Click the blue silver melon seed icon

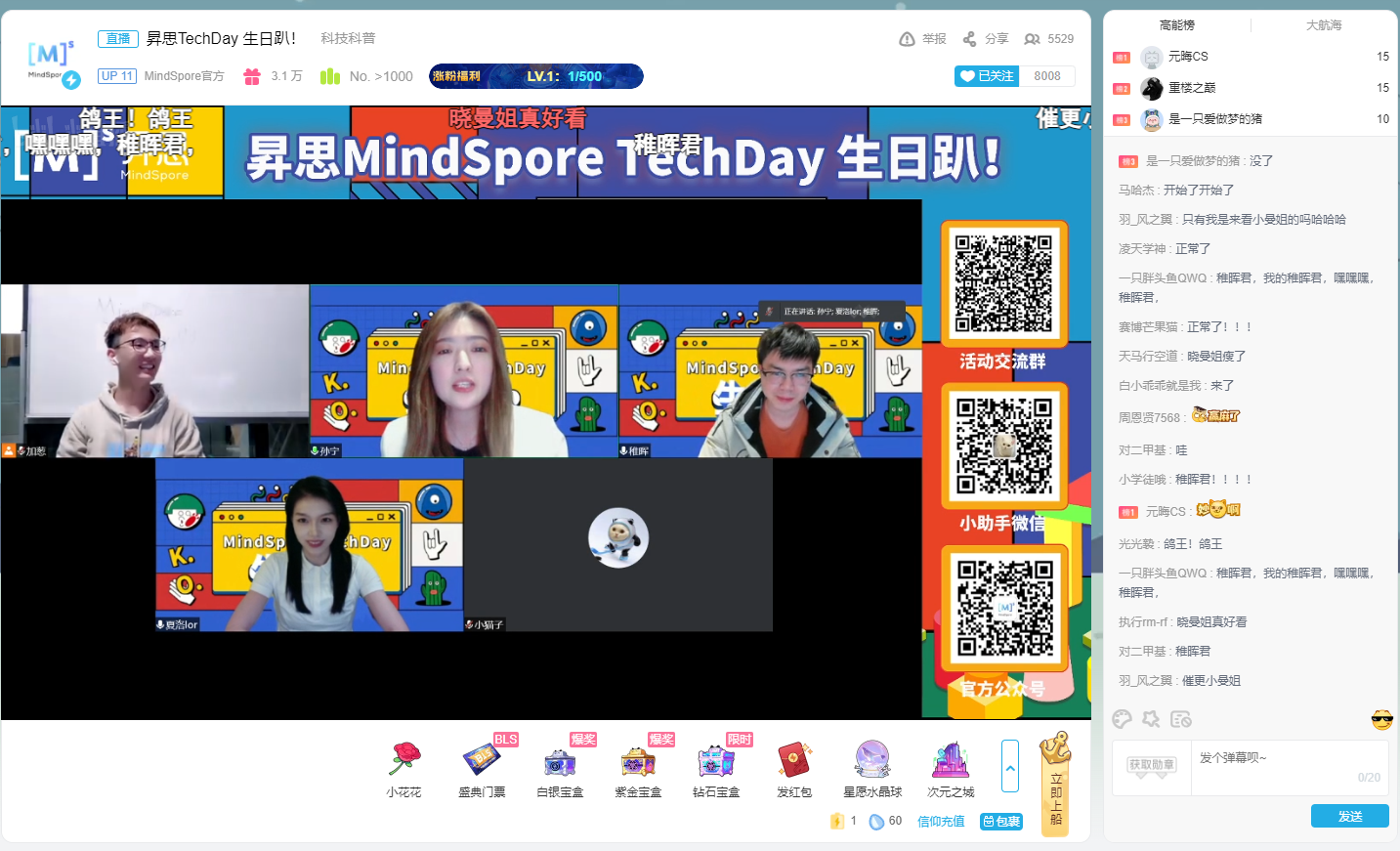coord(876,821)
